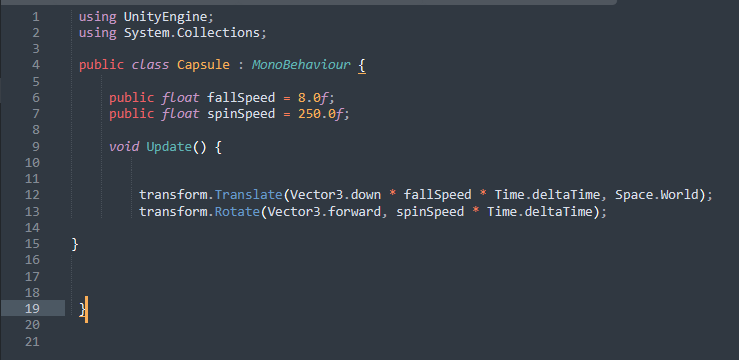Click the fallSpeed variable declaration on line 6
739x360 pixels.
click(241, 98)
